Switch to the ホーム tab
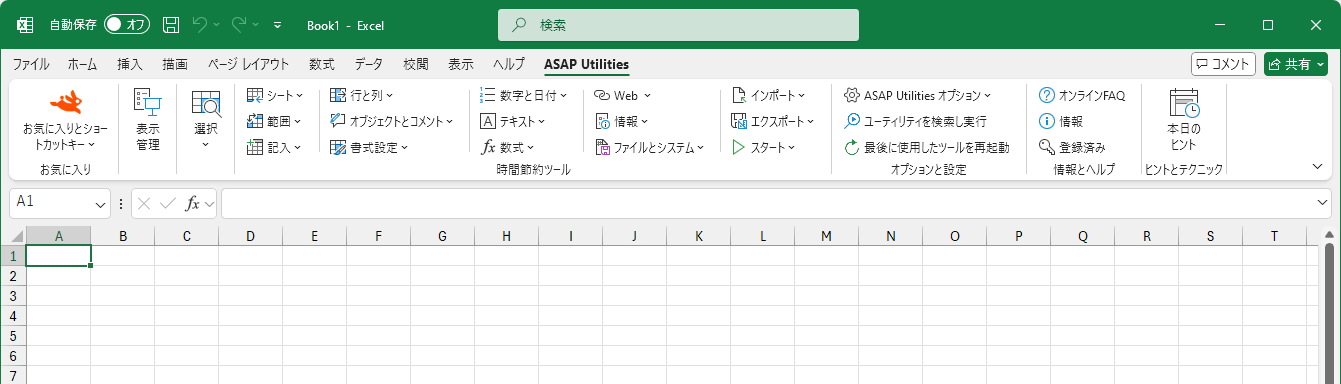Image resolution: width=1341 pixels, height=384 pixels. pos(83,64)
